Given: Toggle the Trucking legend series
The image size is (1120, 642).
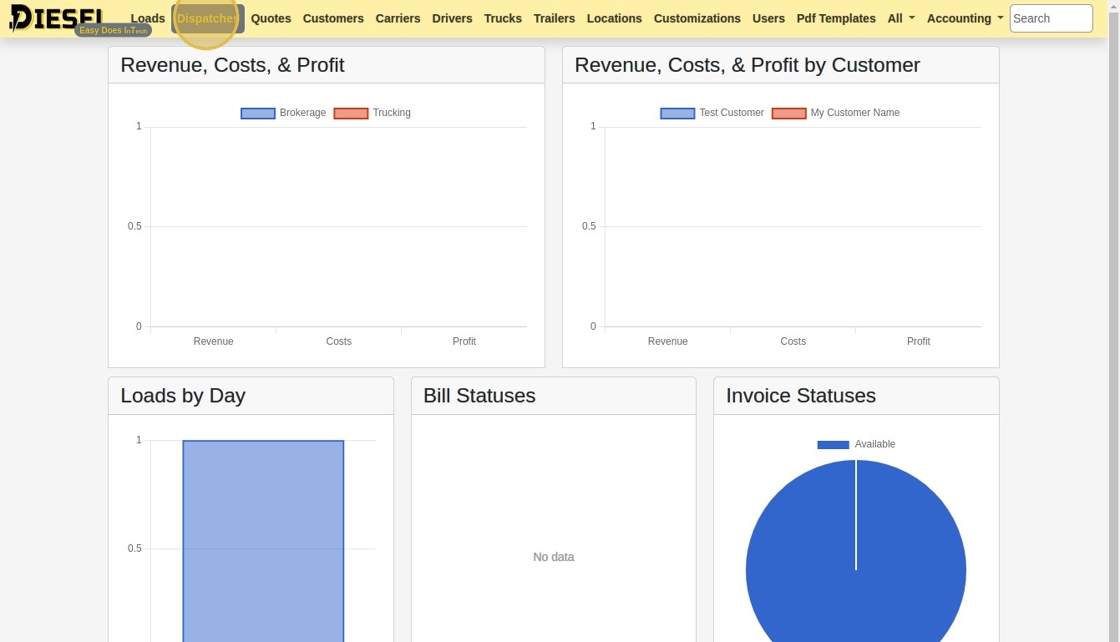Looking at the screenshot, I should tap(372, 113).
